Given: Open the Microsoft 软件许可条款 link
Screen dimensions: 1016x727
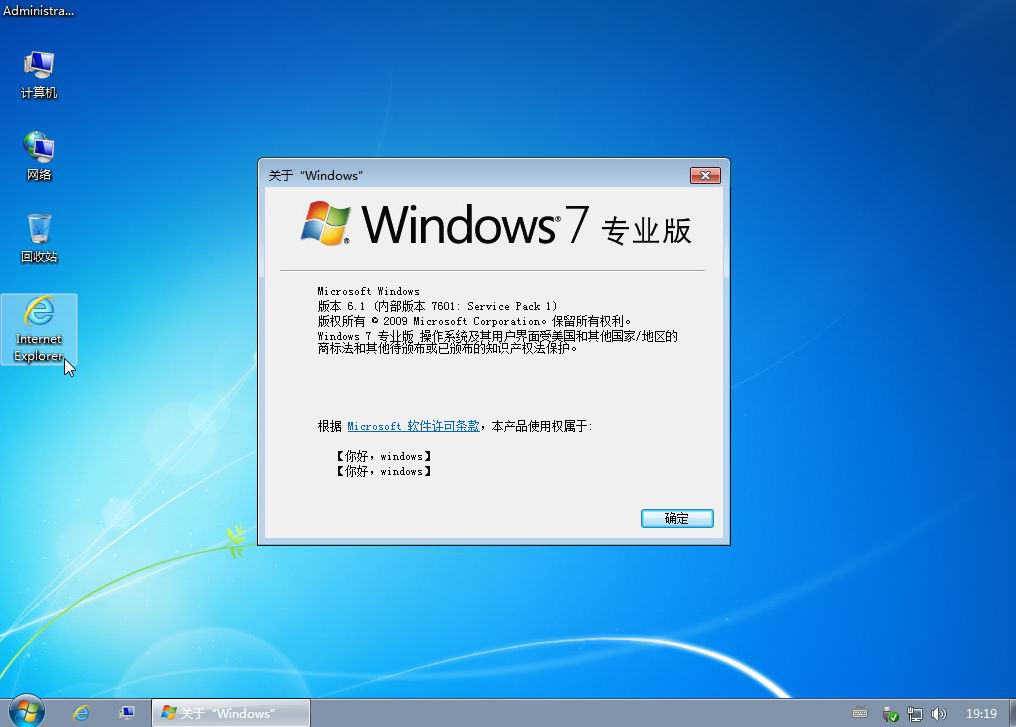Looking at the screenshot, I should [x=413, y=426].
